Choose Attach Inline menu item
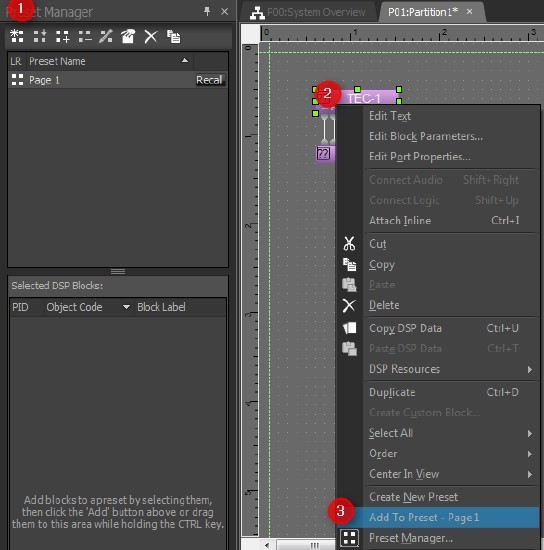544x550 pixels. 438,220
